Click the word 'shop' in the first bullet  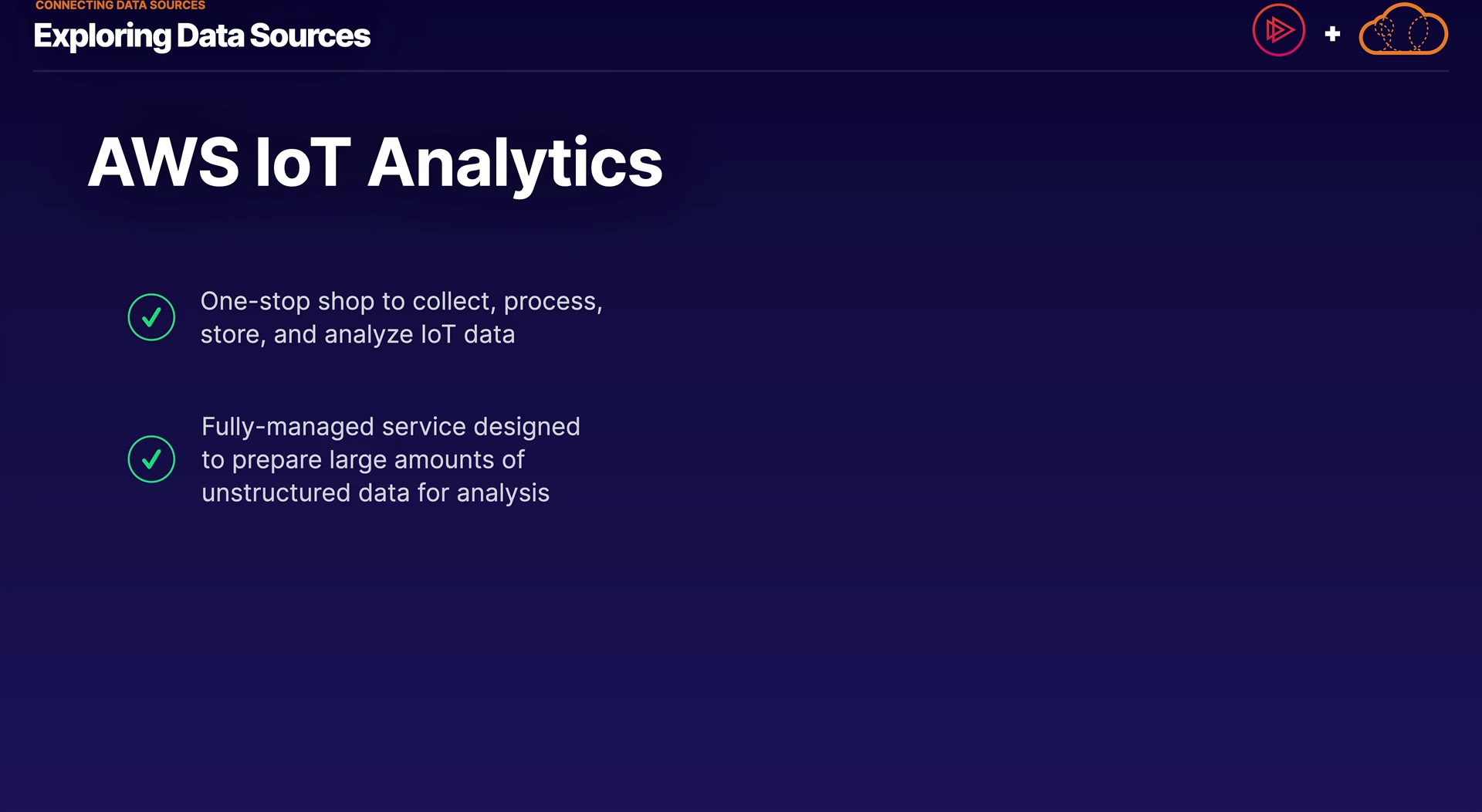(346, 302)
